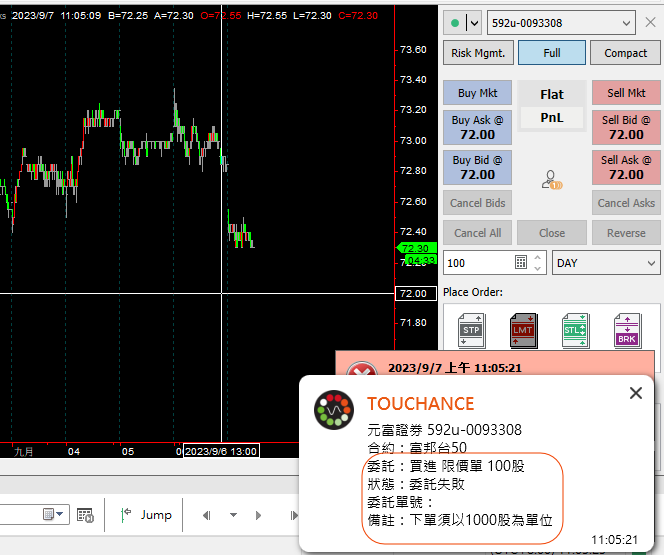Image resolution: width=664 pixels, height=555 pixels.
Task: Click the Reverse position button
Action: point(626,233)
